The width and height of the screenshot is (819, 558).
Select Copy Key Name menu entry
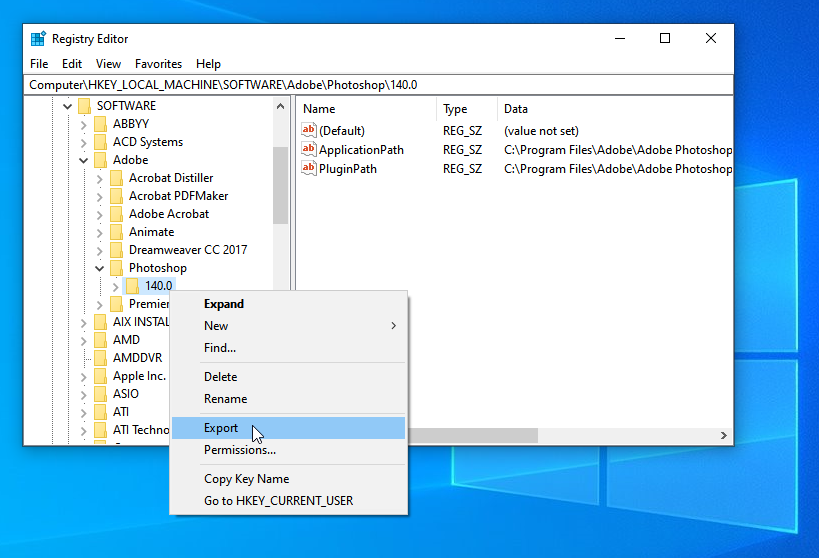pos(246,479)
